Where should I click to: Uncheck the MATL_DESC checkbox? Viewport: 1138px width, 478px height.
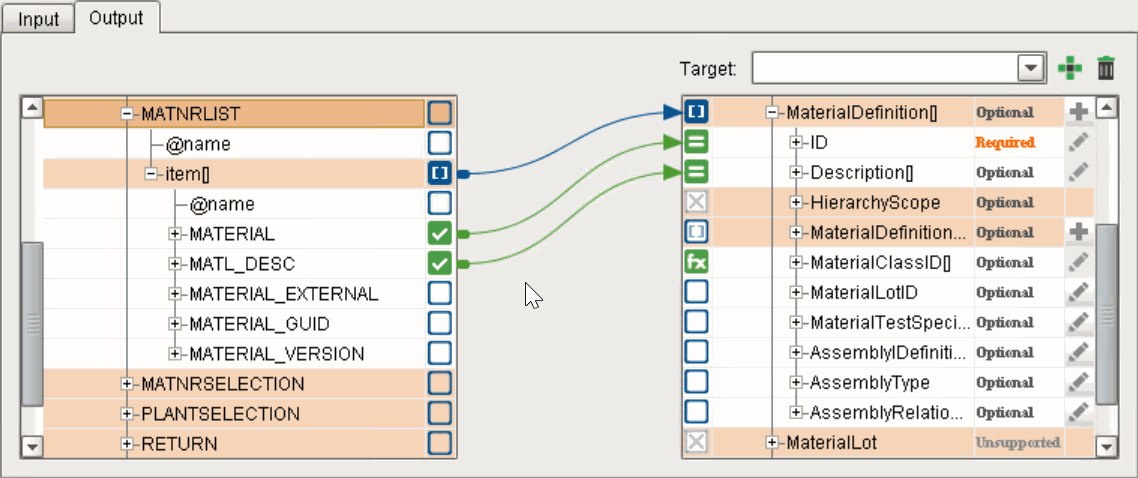(440, 263)
